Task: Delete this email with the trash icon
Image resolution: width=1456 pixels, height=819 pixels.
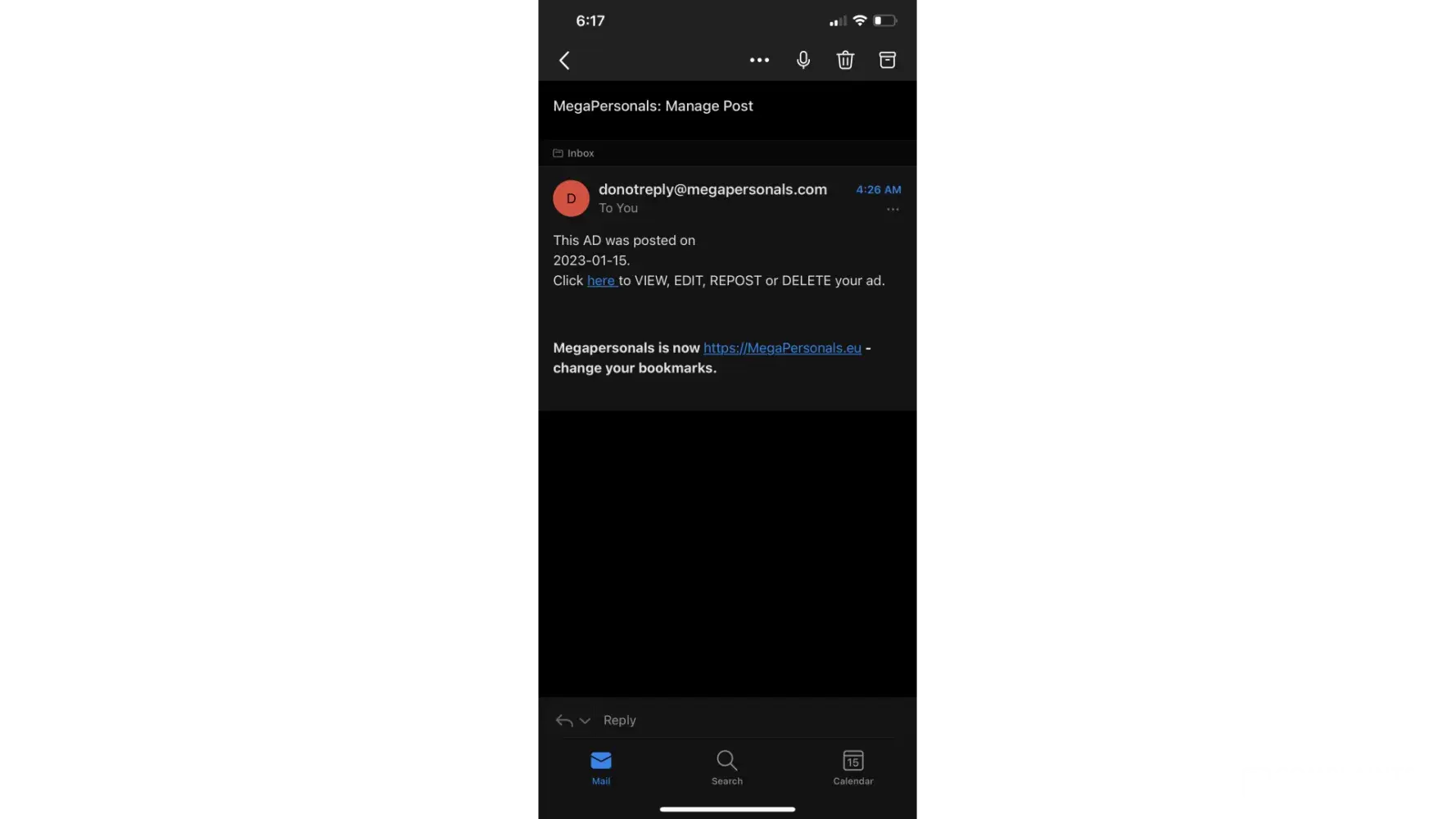Action: tap(845, 60)
